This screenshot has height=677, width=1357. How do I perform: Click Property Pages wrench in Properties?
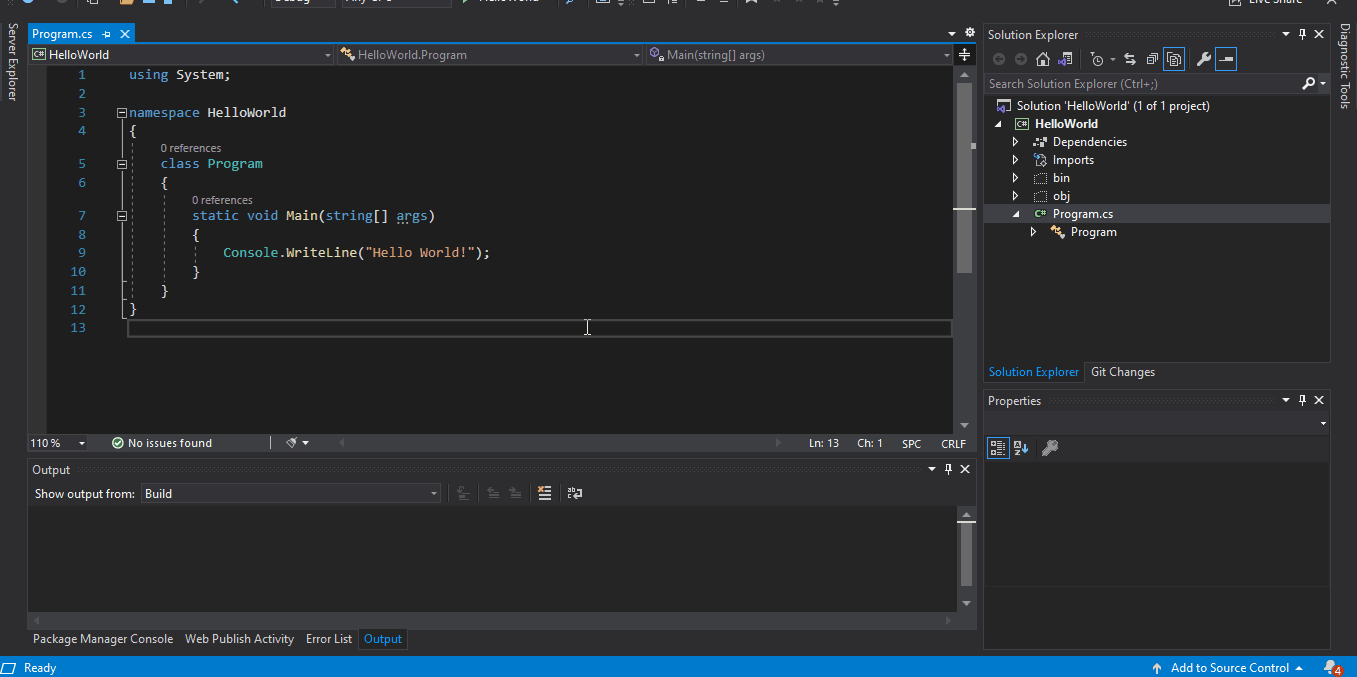(x=1050, y=448)
